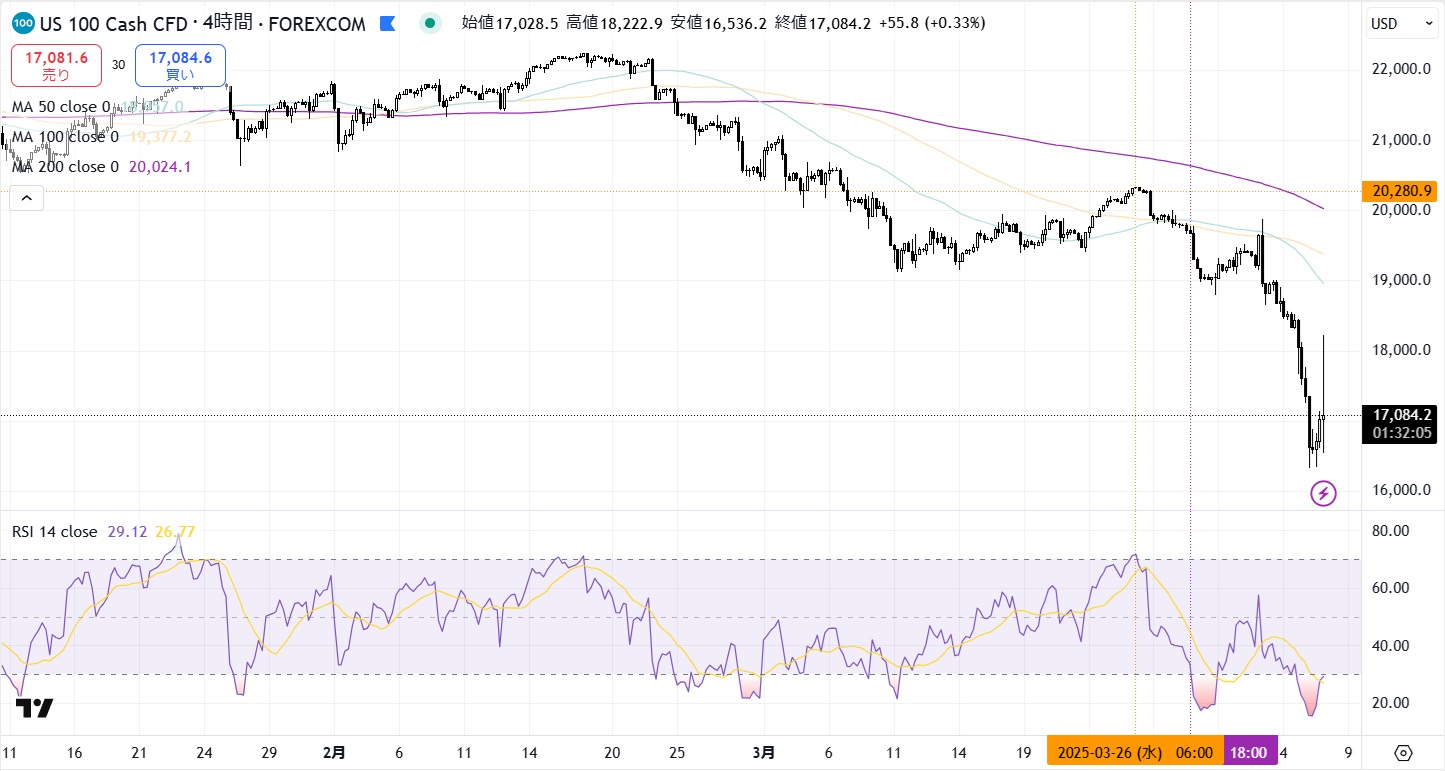Click the purple lightning bolt event icon
Viewport: 1445px width, 771px height.
point(1323,492)
